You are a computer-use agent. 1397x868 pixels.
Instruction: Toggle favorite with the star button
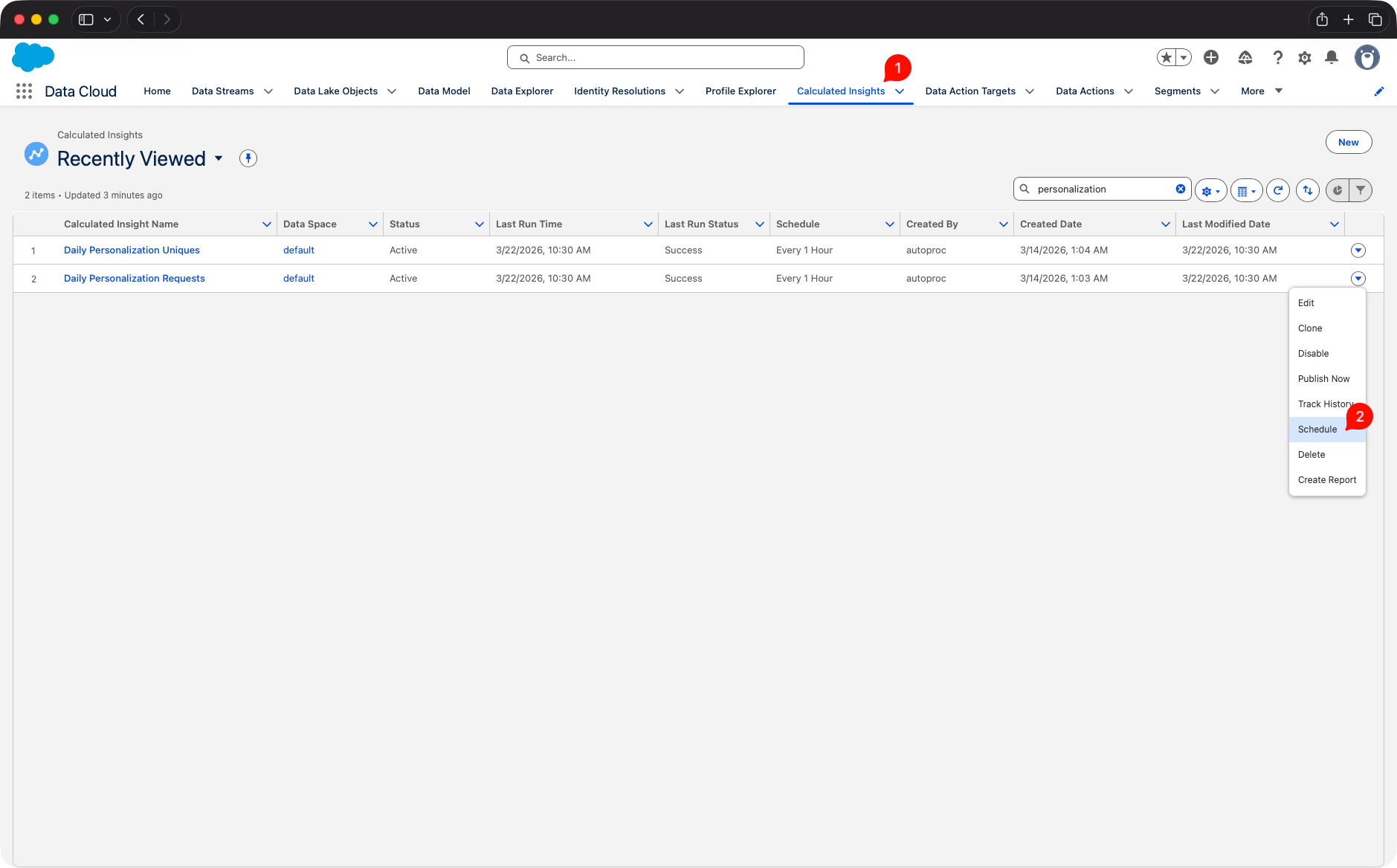(1165, 56)
